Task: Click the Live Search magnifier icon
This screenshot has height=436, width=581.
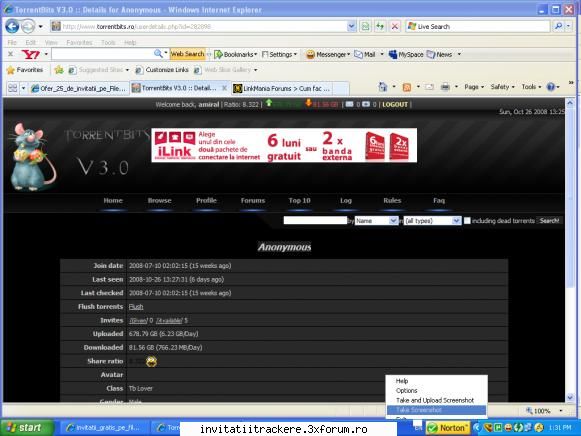Action: (x=558, y=26)
